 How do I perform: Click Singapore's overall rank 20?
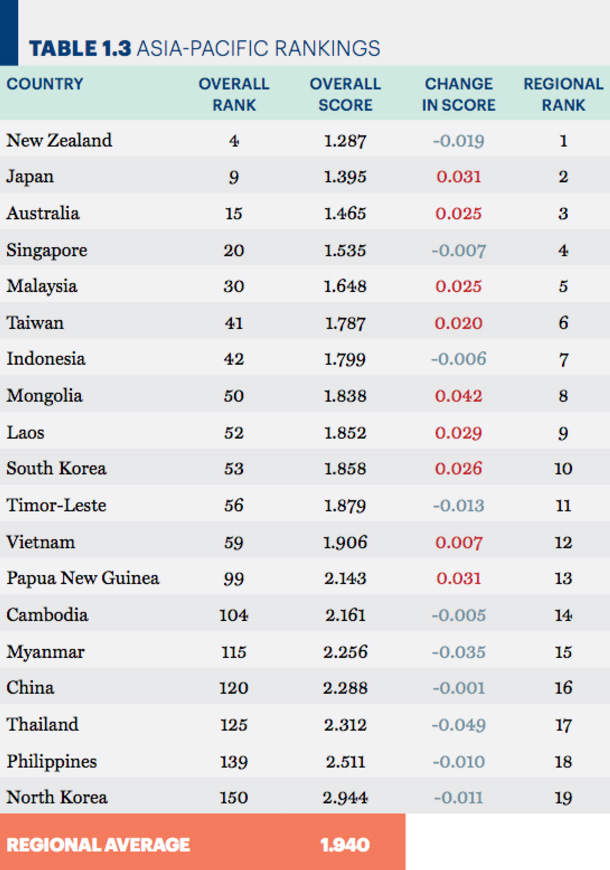(x=234, y=250)
